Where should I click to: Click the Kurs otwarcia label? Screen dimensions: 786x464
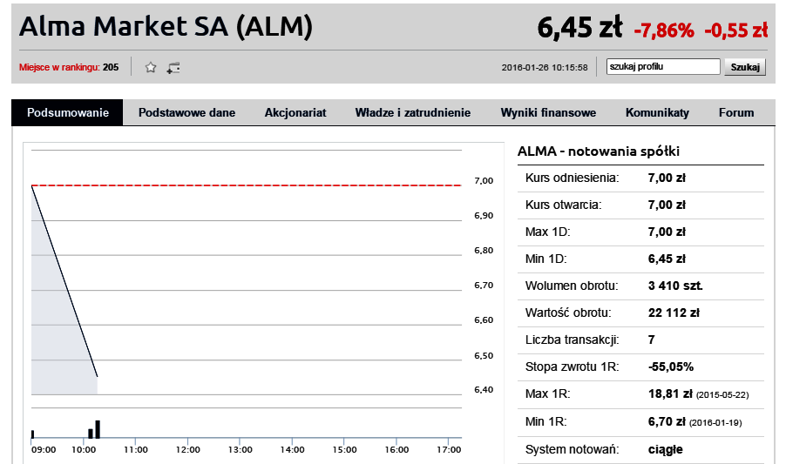(563, 205)
